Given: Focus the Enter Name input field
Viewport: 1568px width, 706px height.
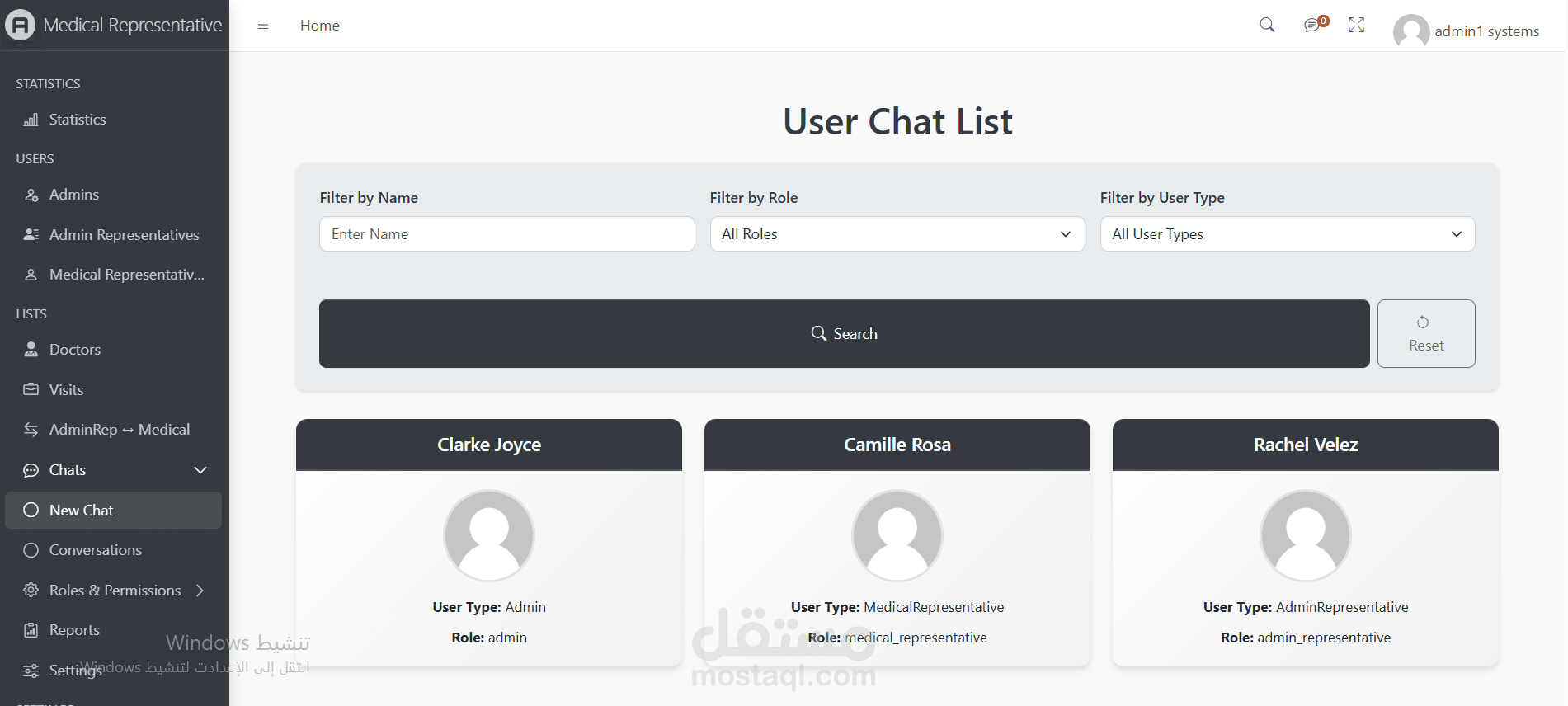Looking at the screenshot, I should click(x=506, y=234).
